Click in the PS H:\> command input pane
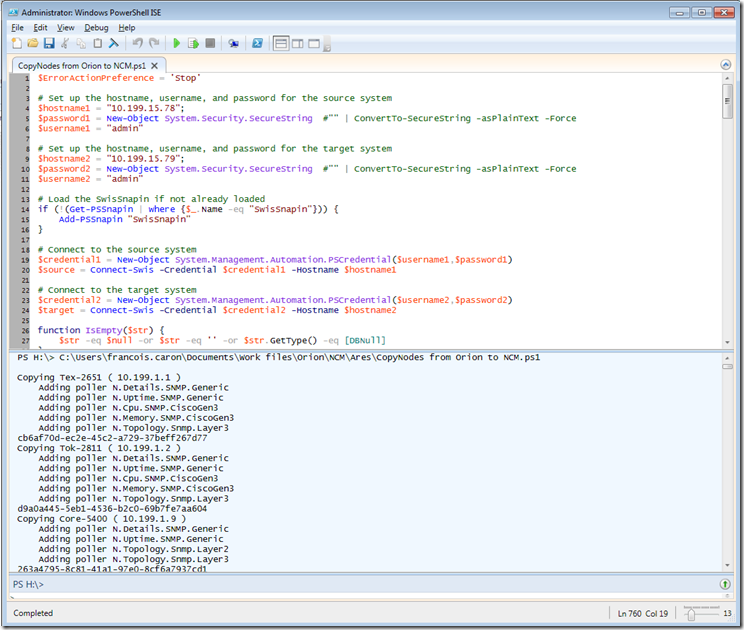This screenshot has height=630, width=744. pos(363,584)
